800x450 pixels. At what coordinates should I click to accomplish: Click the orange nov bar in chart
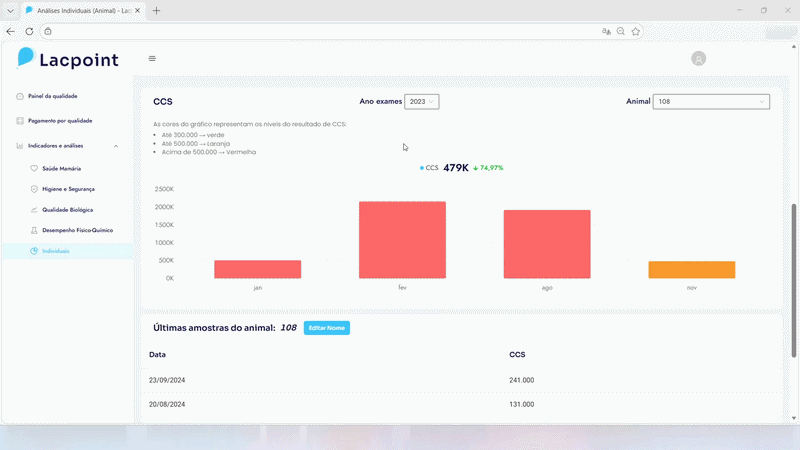pos(691,270)
